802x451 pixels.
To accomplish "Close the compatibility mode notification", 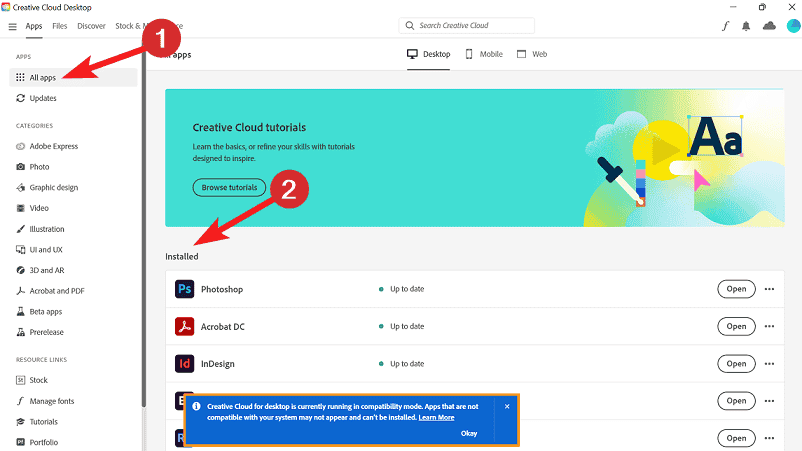I will click(x=507, y=407).
